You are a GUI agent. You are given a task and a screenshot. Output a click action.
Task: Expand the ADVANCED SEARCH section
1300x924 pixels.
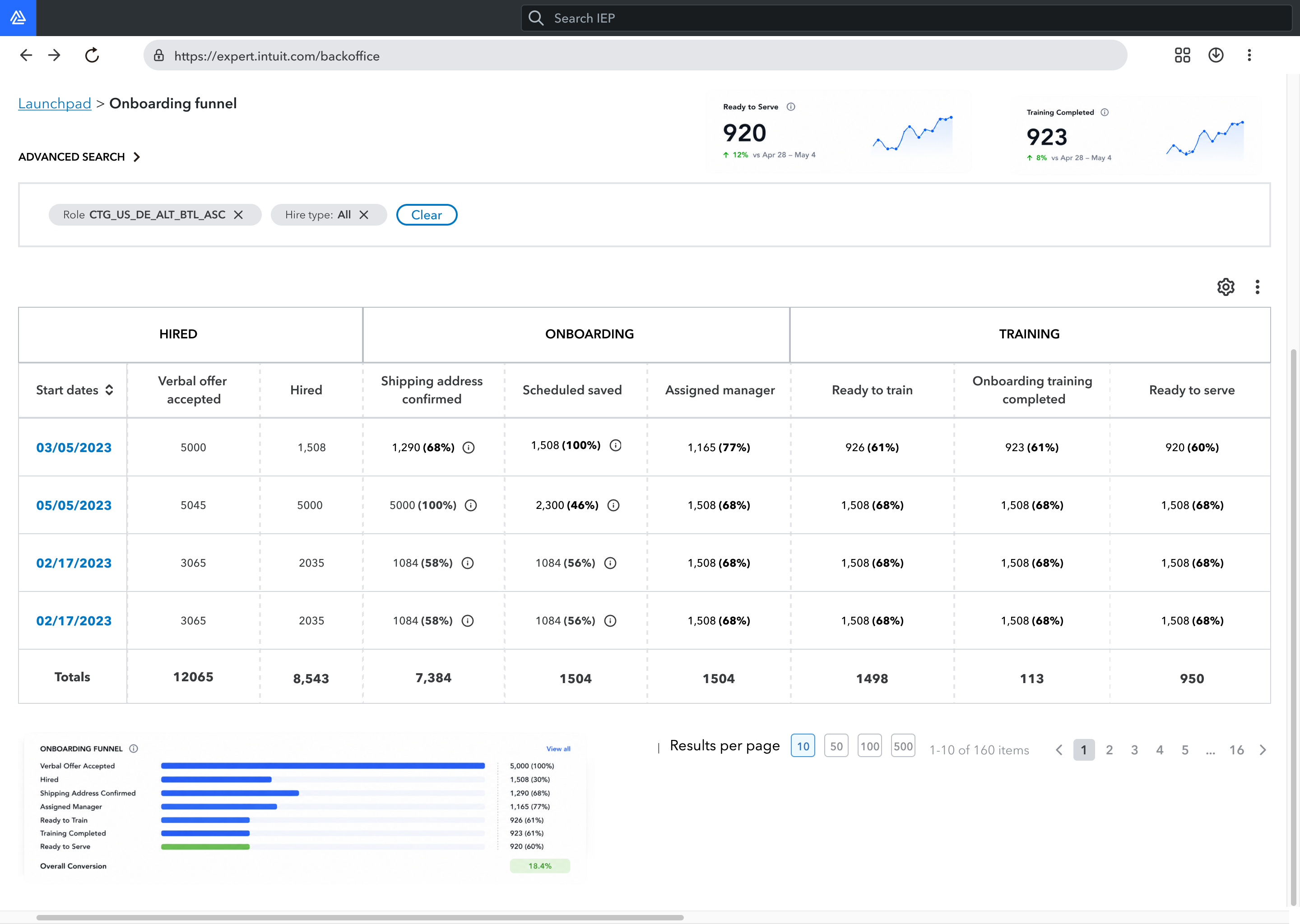(x=79, y=157)
